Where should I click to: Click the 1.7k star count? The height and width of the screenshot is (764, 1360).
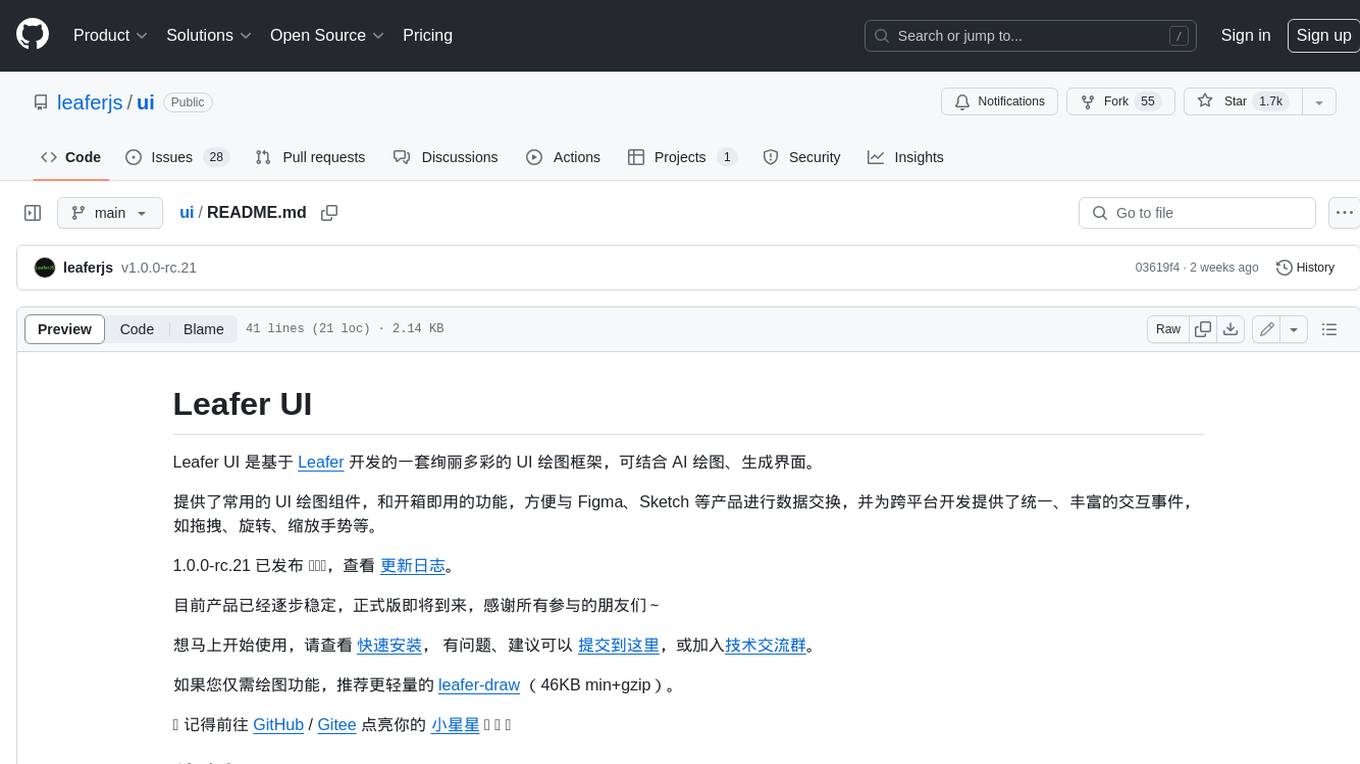coord(1270,102)
